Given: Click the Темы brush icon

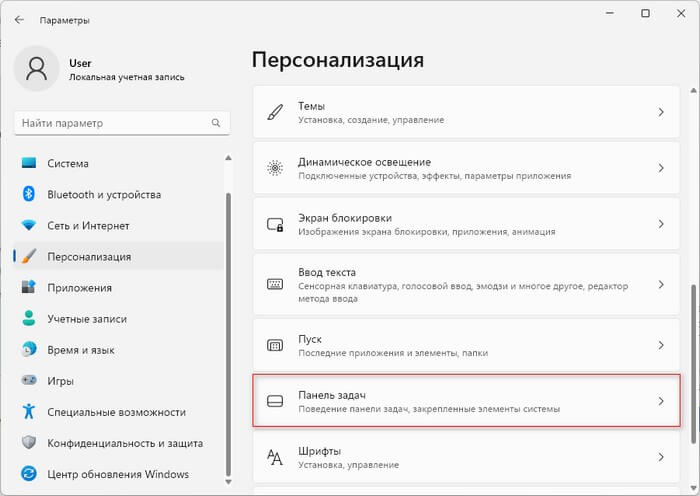Looking at the screenshot, I should (x=275, y=112).
